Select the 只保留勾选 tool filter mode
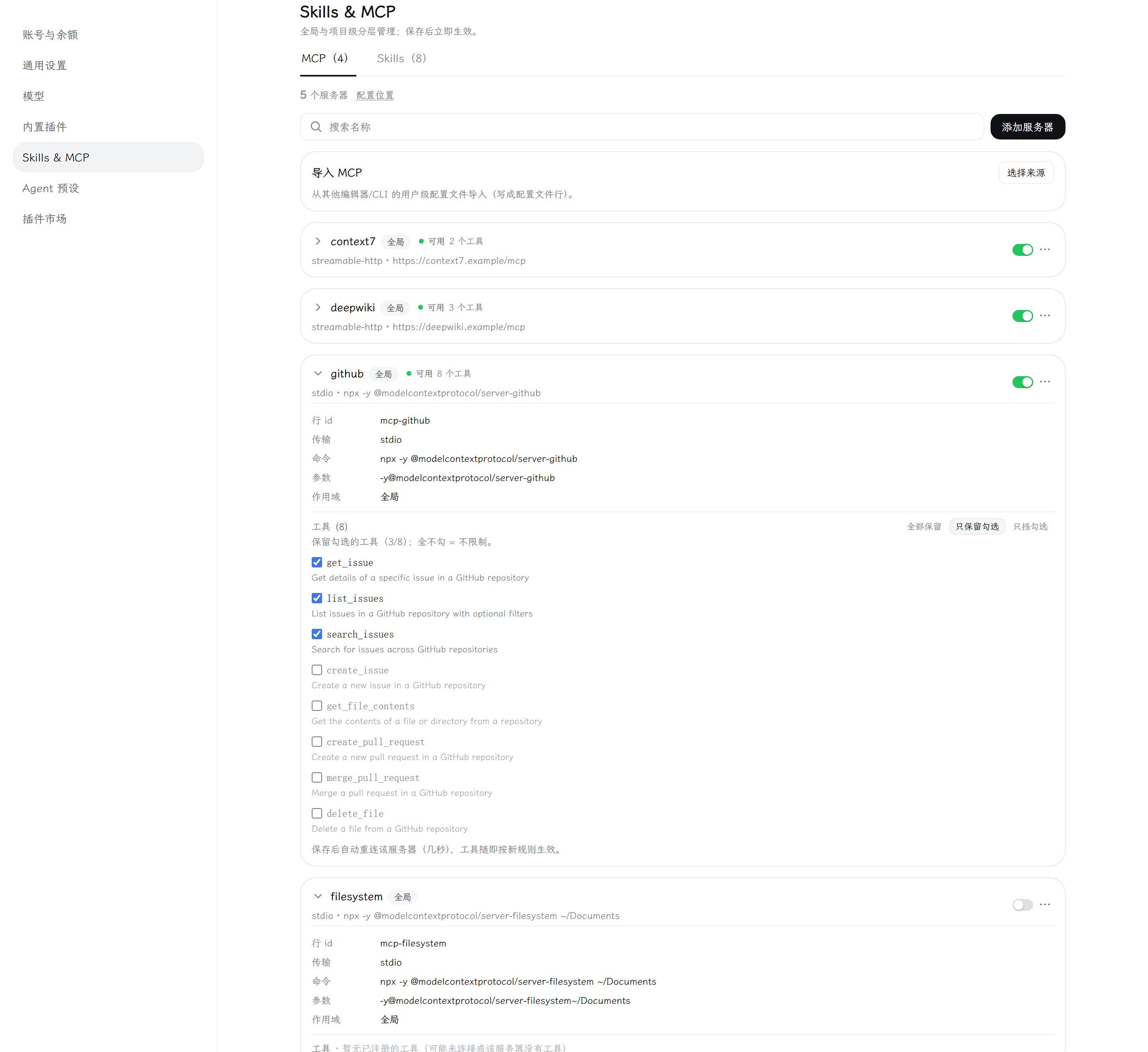This screenshot has height=1052, width=1148. (x=977, y=526)
